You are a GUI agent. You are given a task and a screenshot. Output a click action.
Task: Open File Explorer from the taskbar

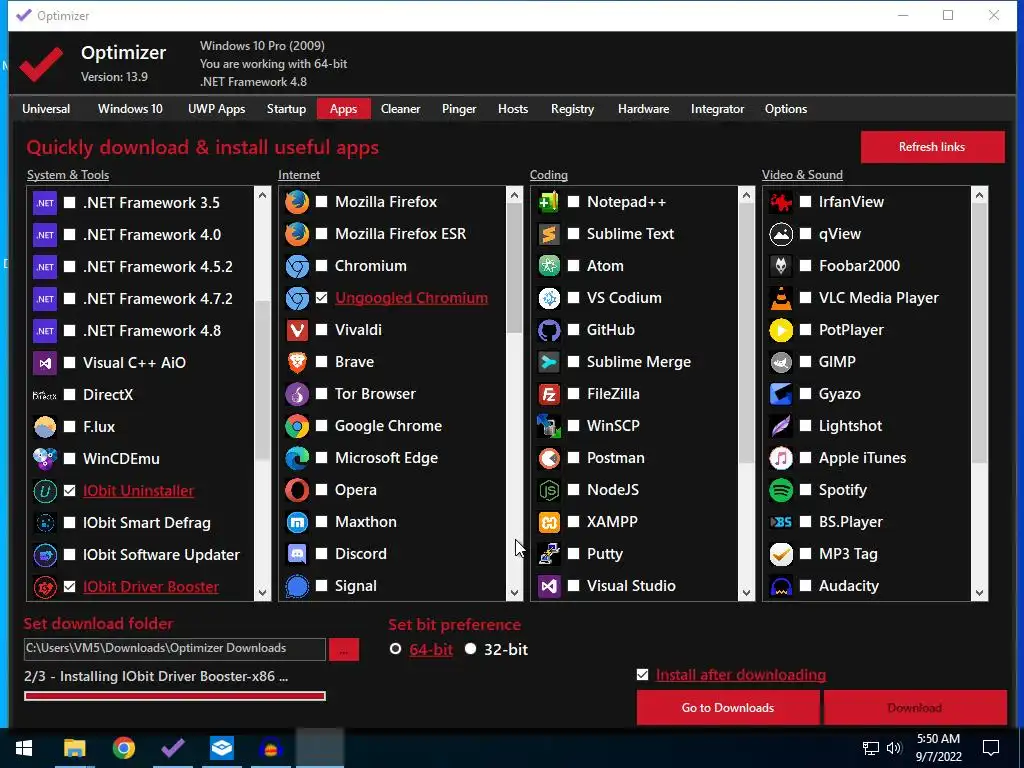[74, 748]
